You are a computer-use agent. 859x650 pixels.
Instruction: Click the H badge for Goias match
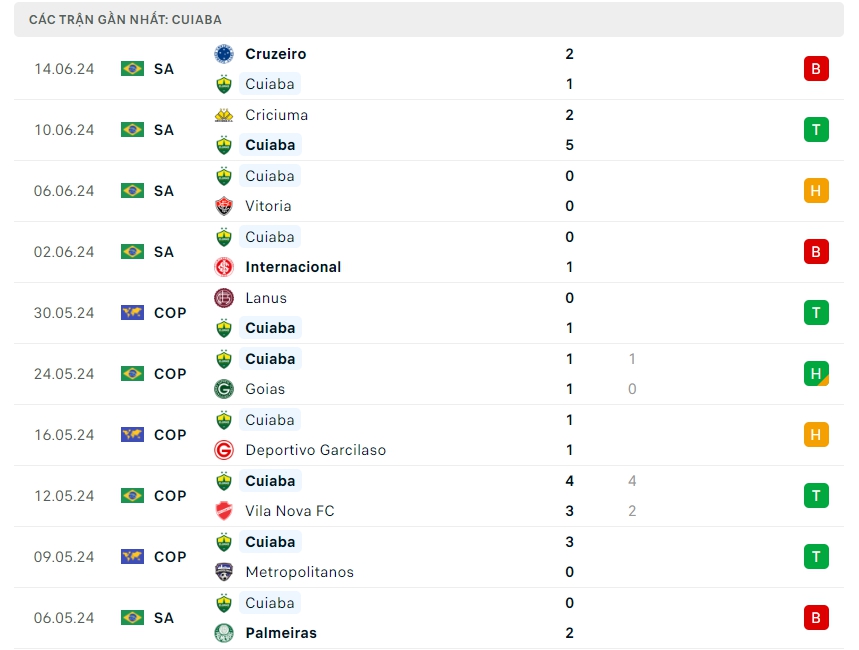pyautogui.click(x=816, y=374)
